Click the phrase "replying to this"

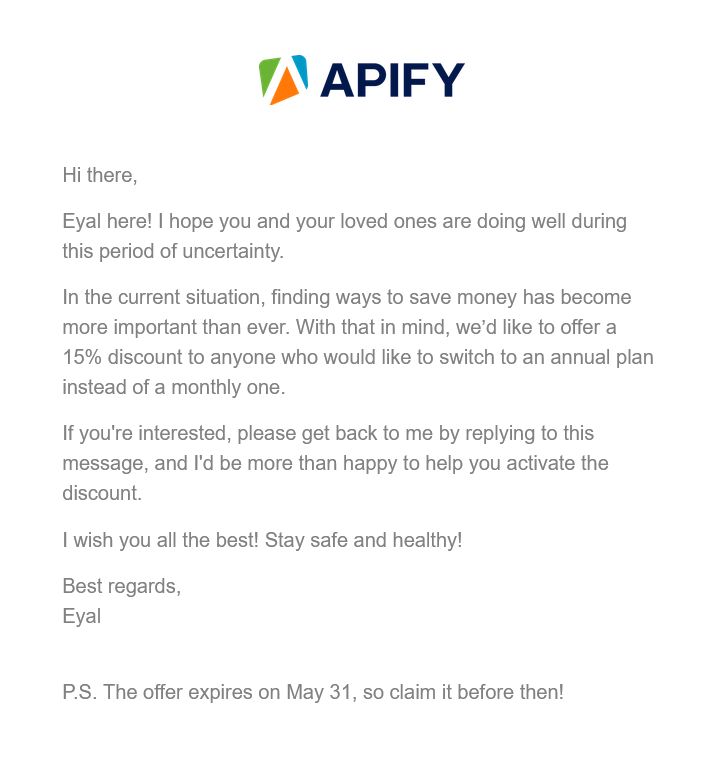point(529,433)
